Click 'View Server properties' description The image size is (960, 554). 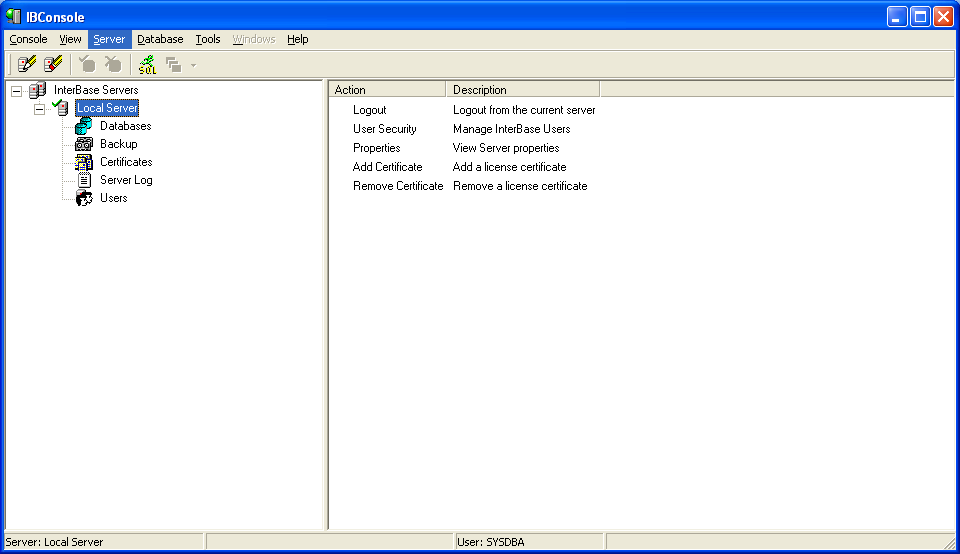tap(506, 148)
